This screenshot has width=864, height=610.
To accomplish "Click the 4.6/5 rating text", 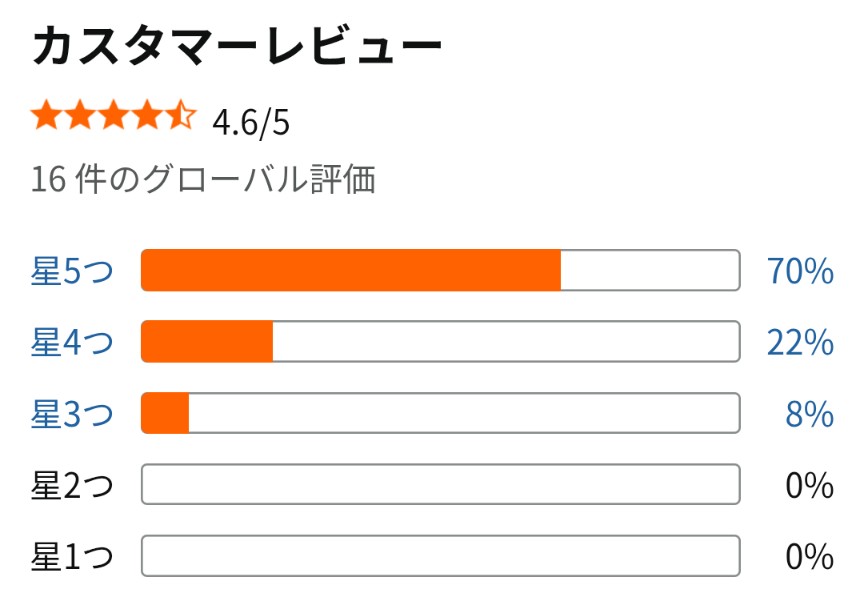I will tap(251, 122).
